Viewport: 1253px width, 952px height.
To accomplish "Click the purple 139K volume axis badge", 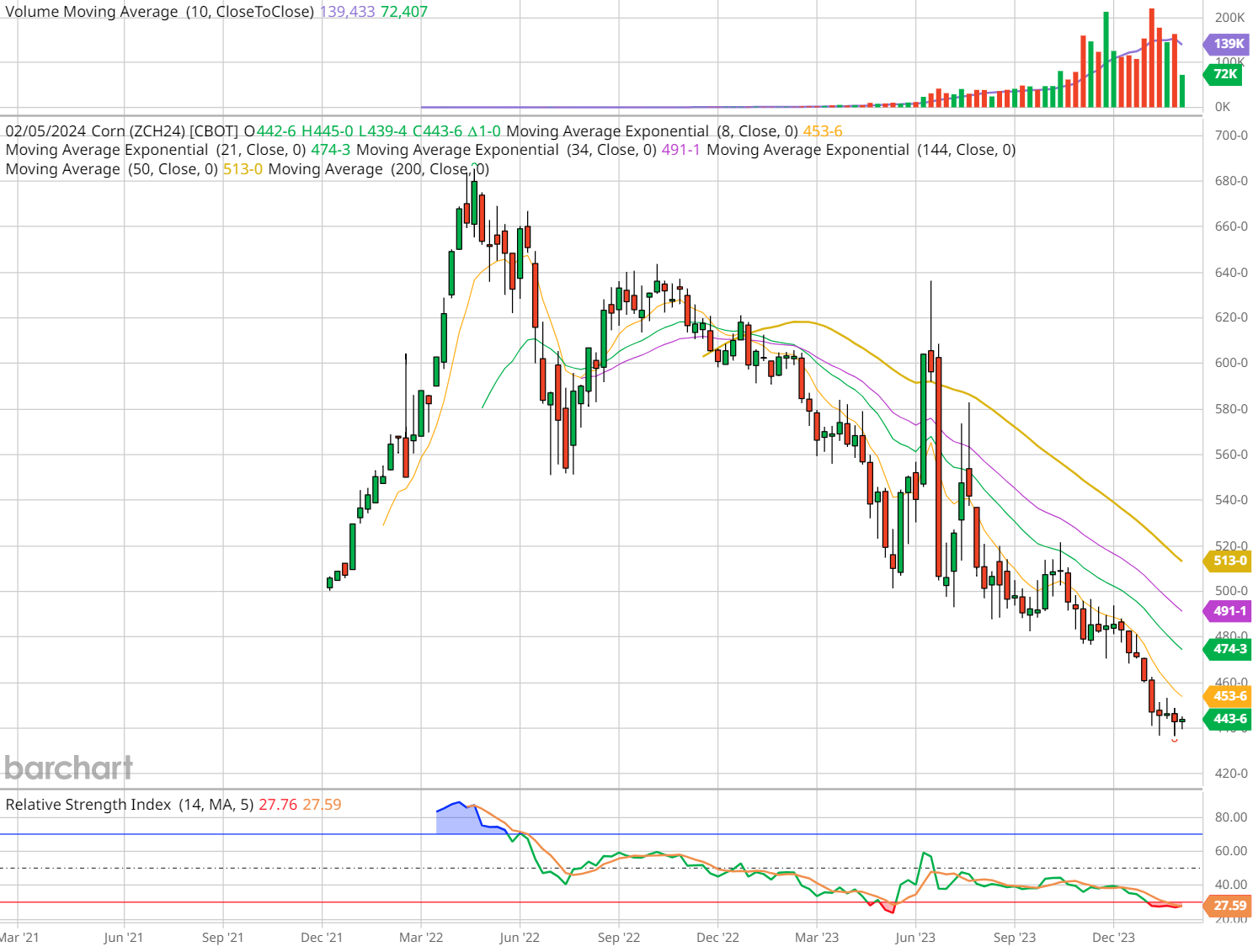I will (1227, 44).
